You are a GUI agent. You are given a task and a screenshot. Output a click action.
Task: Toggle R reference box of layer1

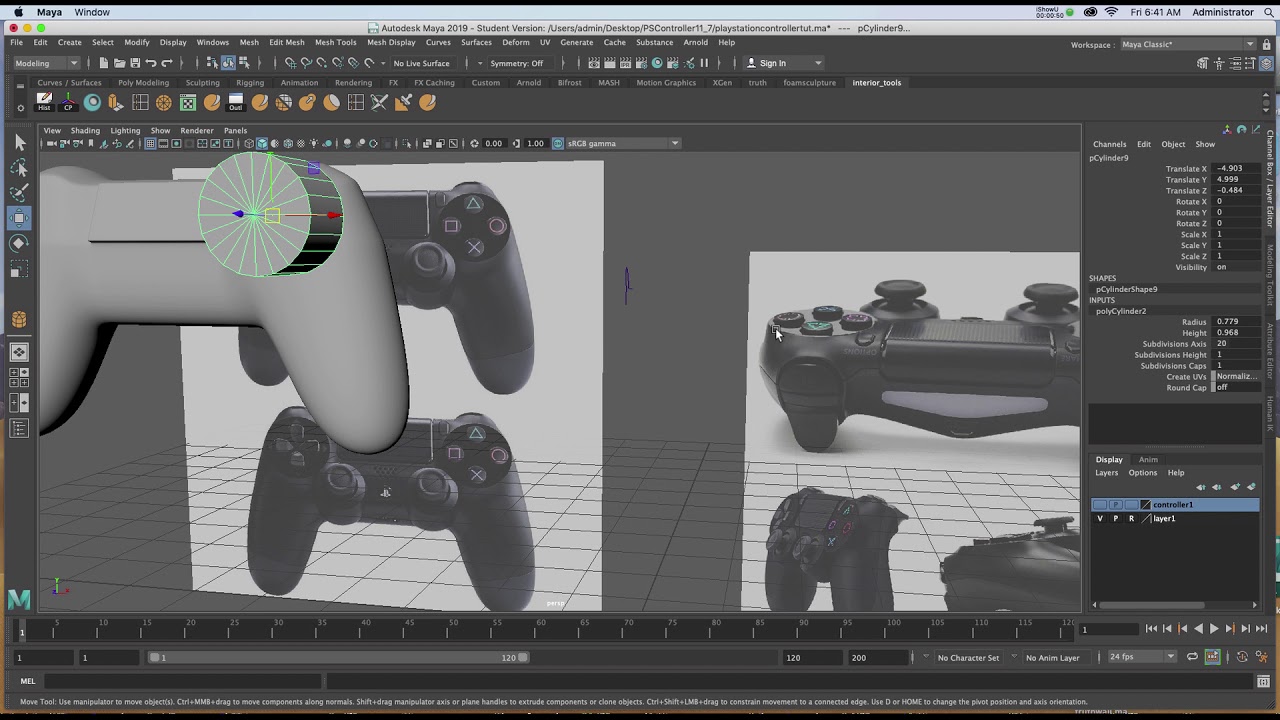click(1131, 519)
